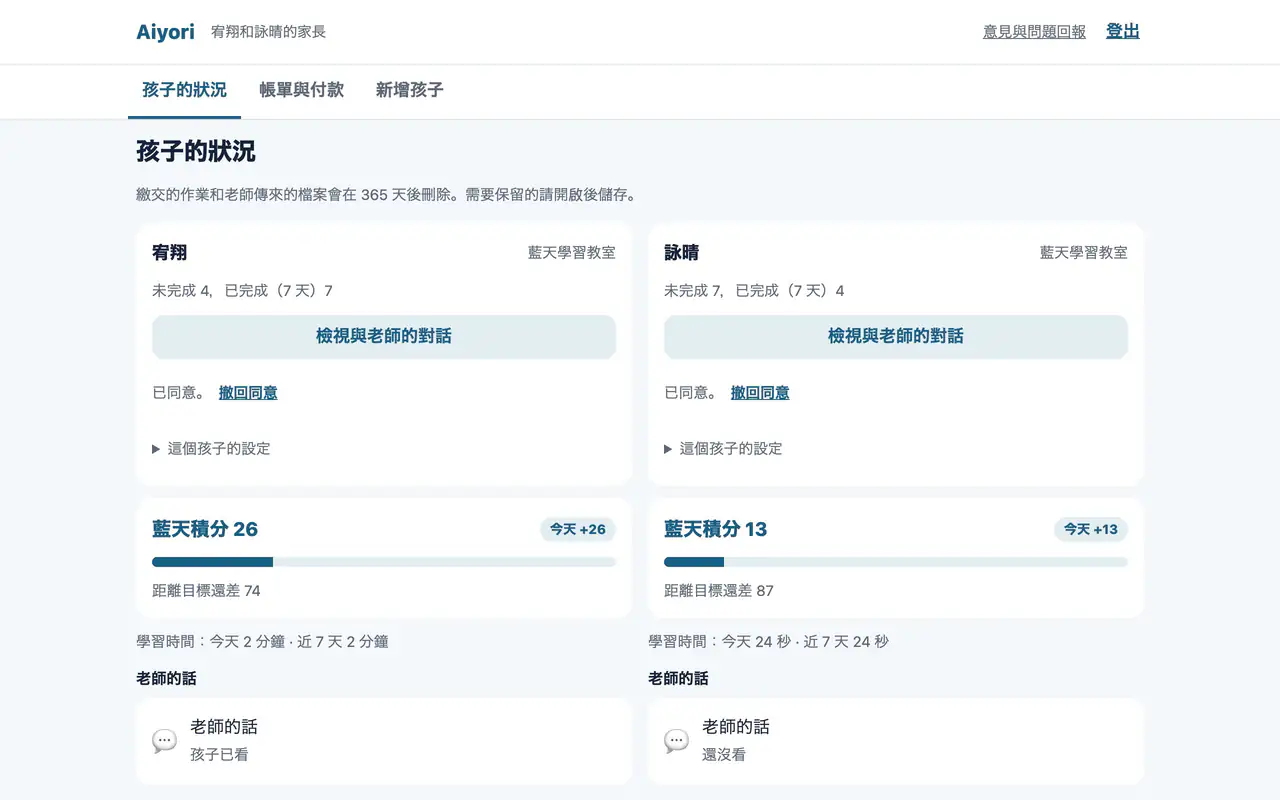Withdraw consent via 撤回同意 for 詠晴
Image resolution: width=1280 pixels, height=800 pixels.
pos(760,393)
